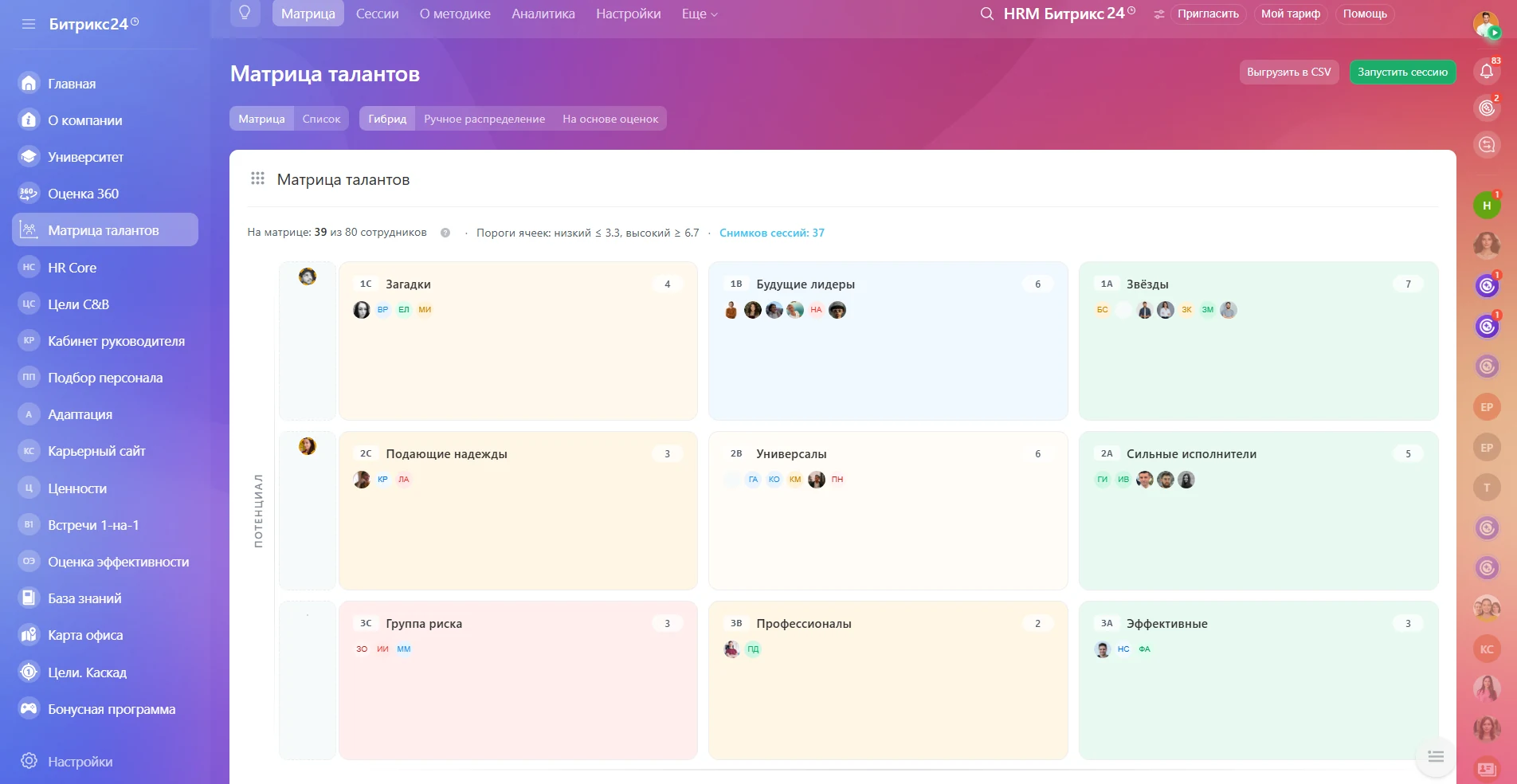Screen dimensions: 1517x784
Task: Open Кабинет руководителя in sidebar
Action: click(105, 341)
